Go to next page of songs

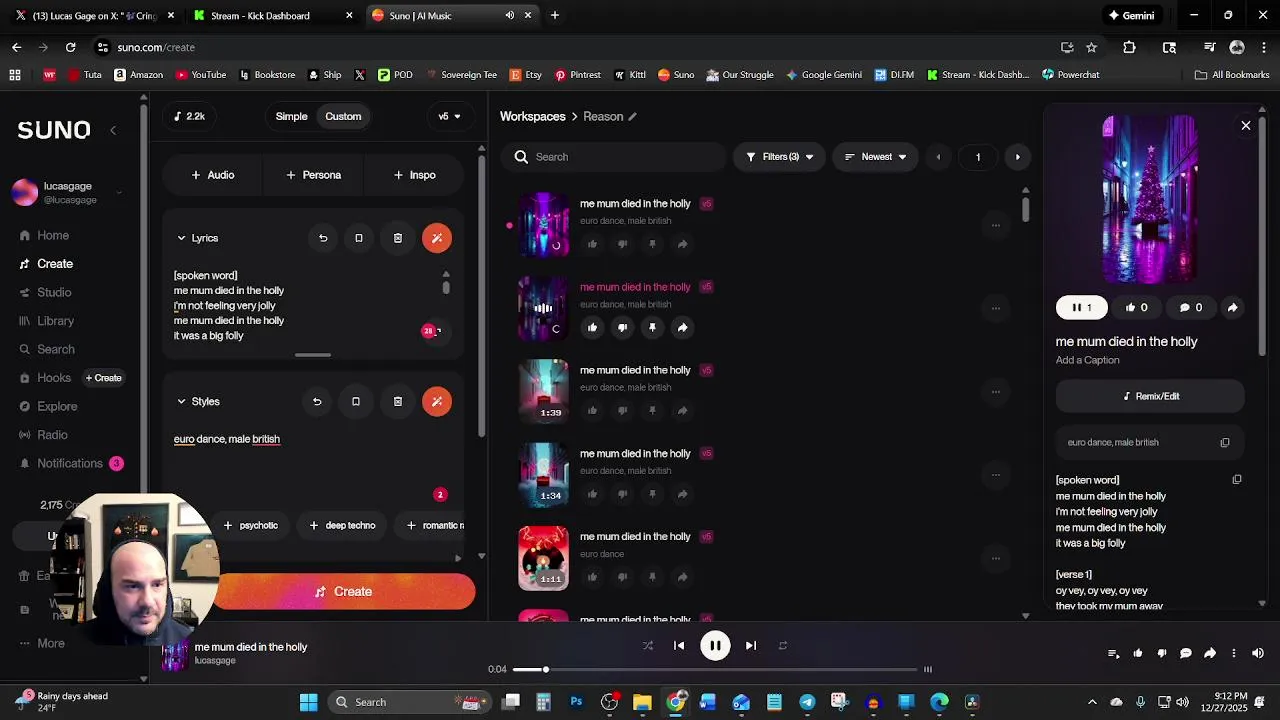pyautogui.click(x=1018, y=157)
